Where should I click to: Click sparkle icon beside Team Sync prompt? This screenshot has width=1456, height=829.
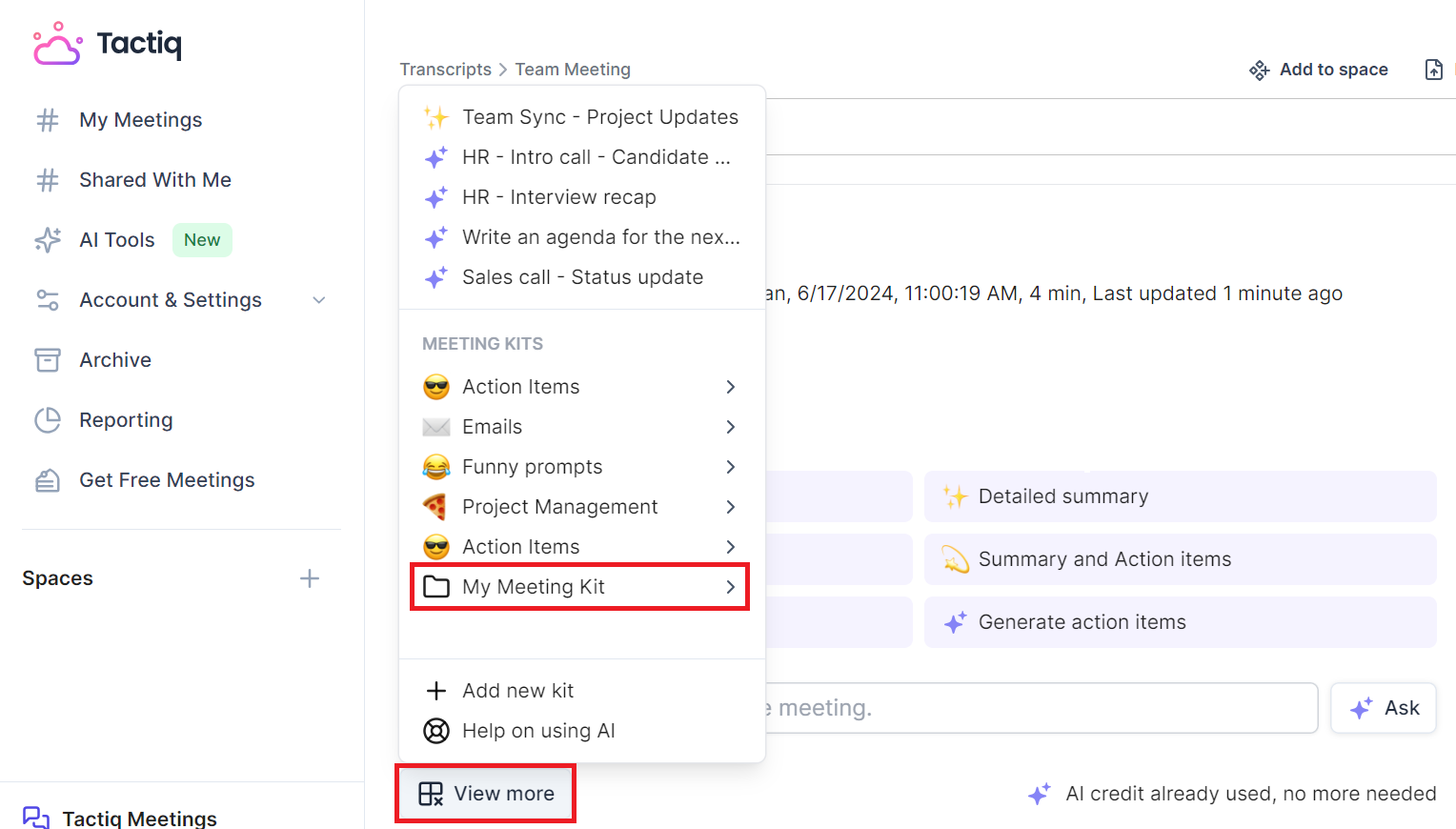[x=436, y=117]
